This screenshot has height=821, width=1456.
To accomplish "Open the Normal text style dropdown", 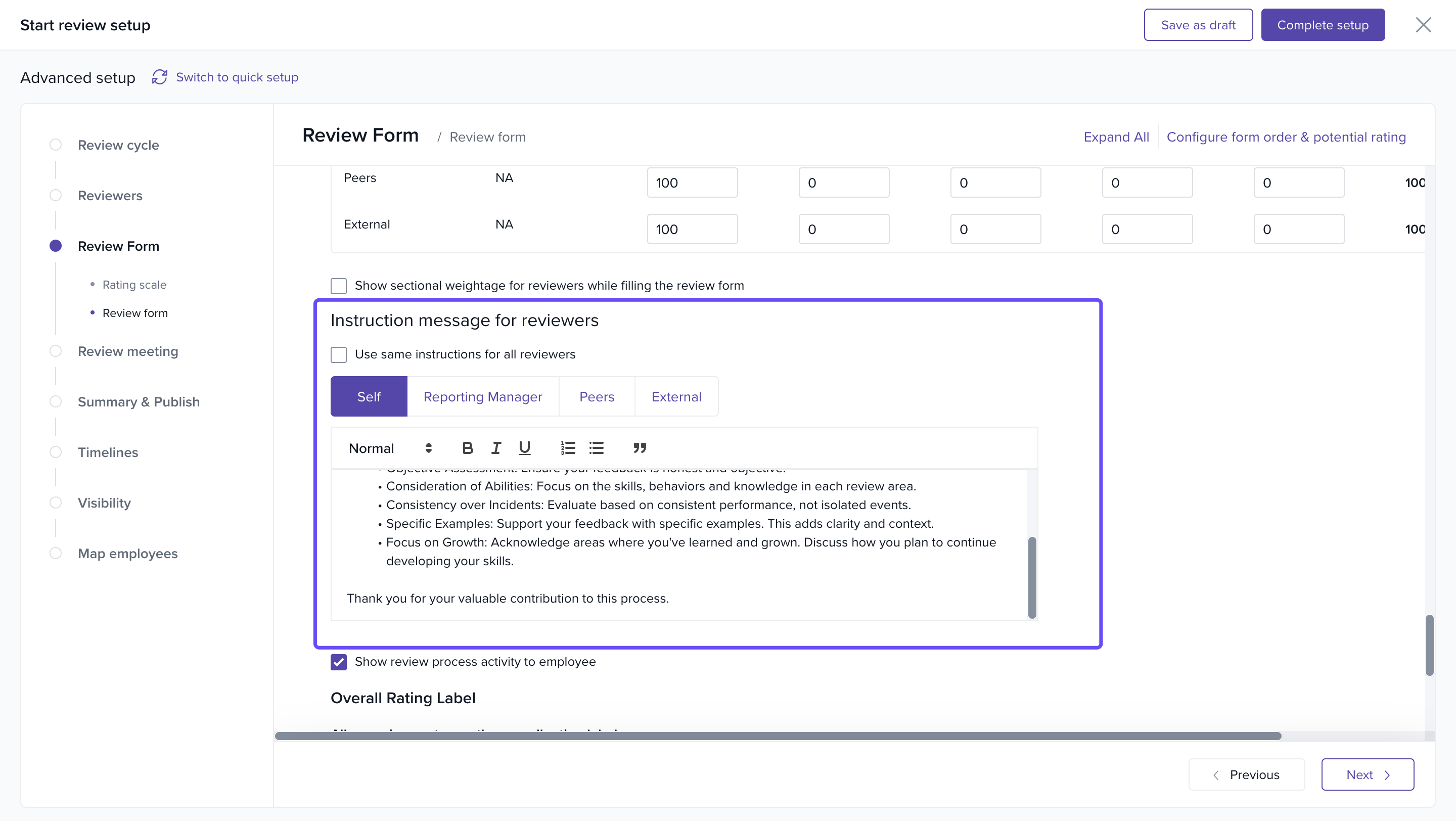I will pyautogui.click(x=390, y=448).
